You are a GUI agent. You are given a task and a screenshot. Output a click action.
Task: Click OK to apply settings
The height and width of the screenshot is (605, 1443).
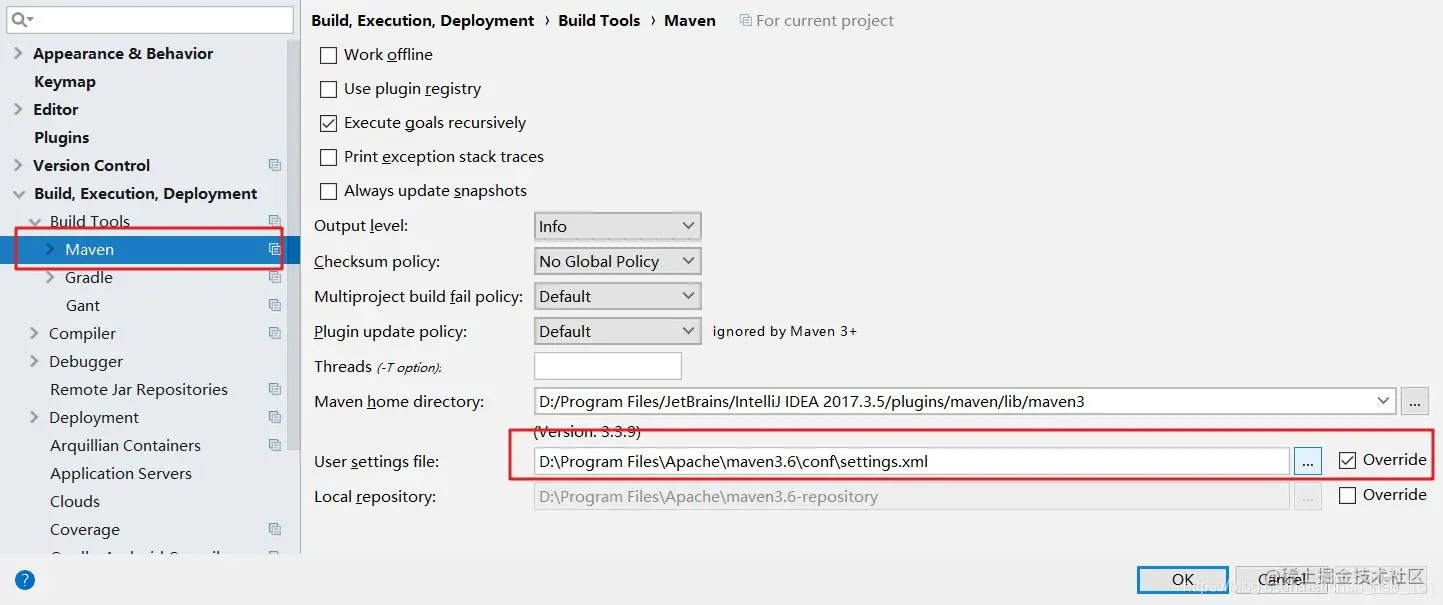1182,580
